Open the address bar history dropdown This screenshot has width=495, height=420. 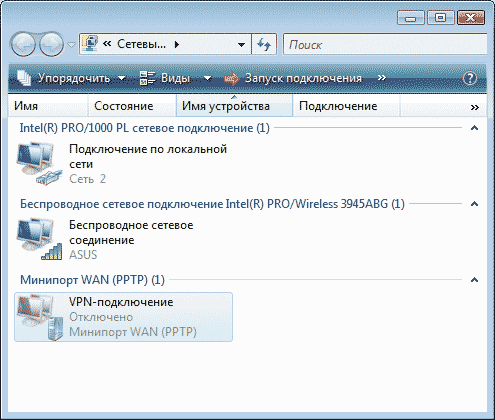coord(242,44)
